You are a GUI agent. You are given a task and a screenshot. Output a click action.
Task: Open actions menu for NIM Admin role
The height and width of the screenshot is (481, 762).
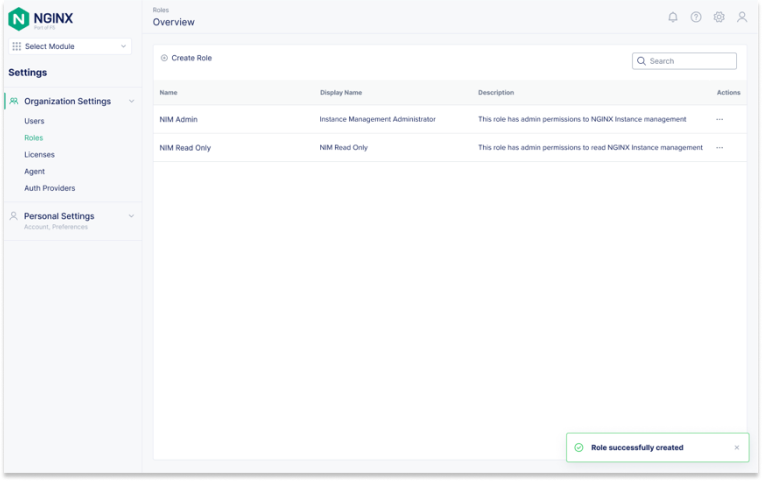pos(719,119)
